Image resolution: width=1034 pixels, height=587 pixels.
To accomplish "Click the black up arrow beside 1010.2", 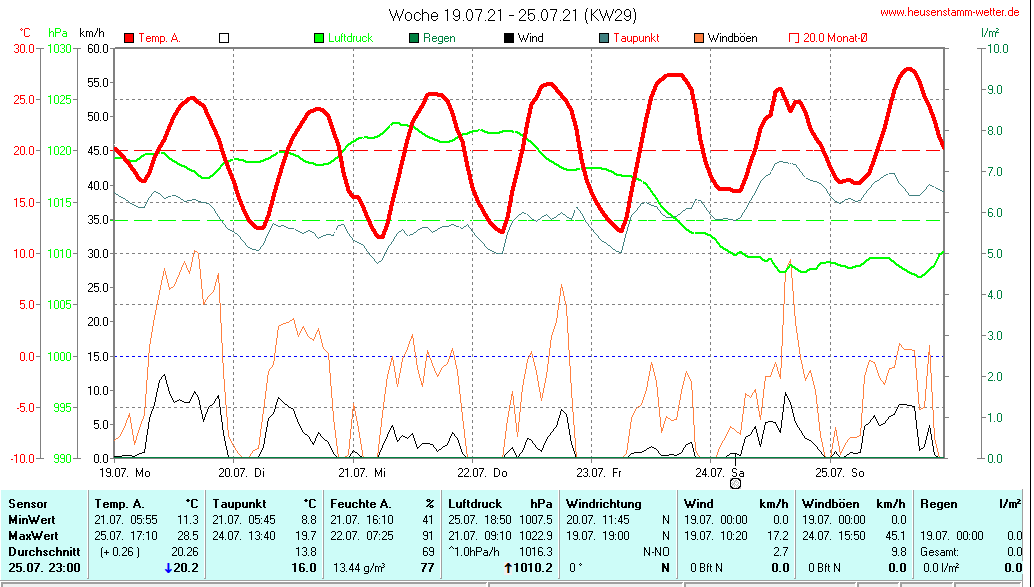I will click(507, 568).
